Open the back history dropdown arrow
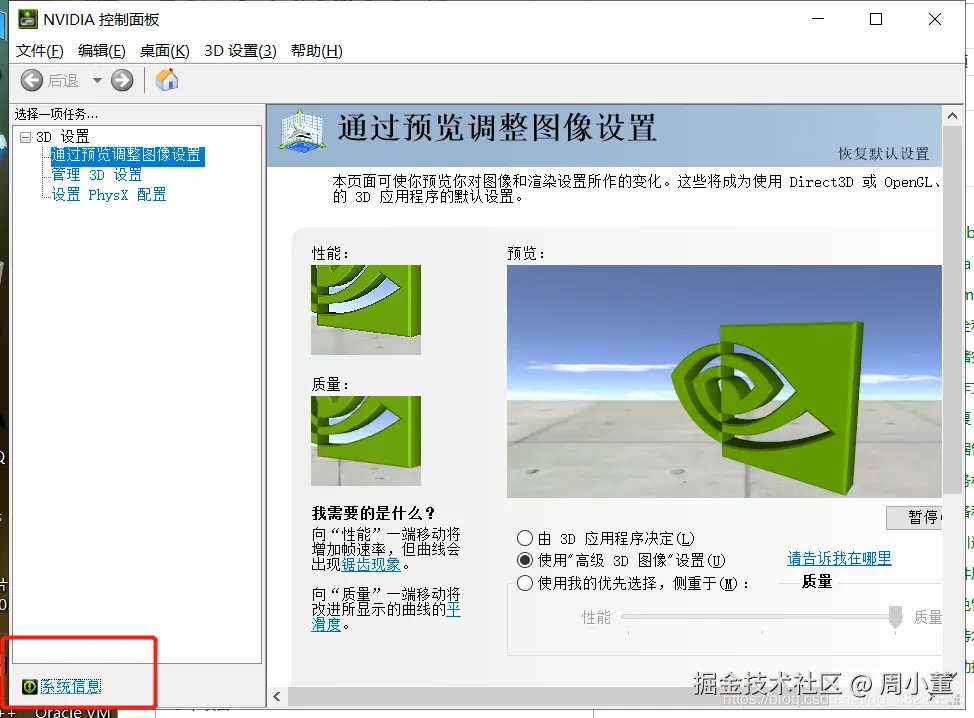Screen dimensions: 974x718 pyautogui.click(x=97, y=80)
